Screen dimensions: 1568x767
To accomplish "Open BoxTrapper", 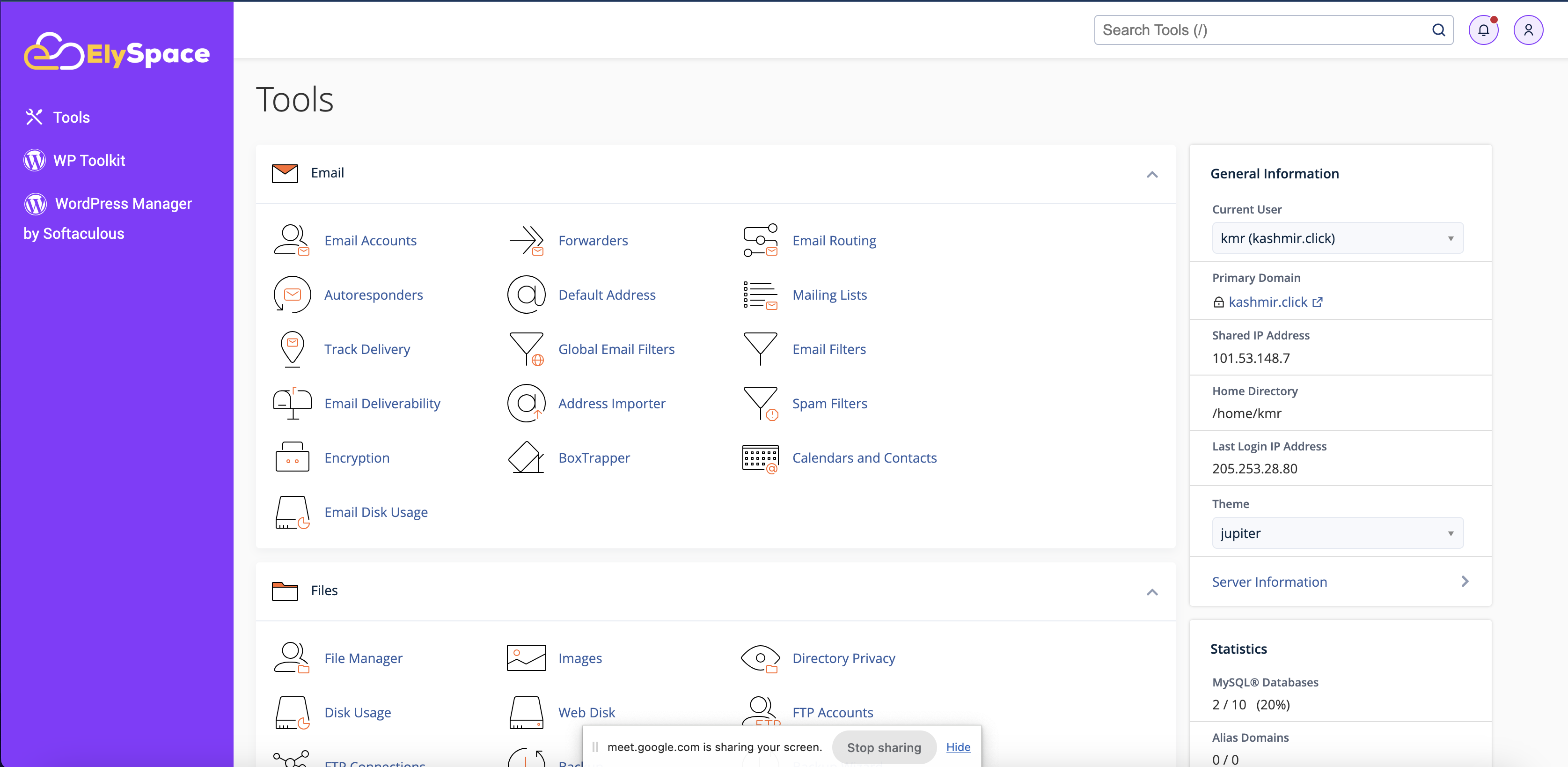I will [x=594, y=458].
